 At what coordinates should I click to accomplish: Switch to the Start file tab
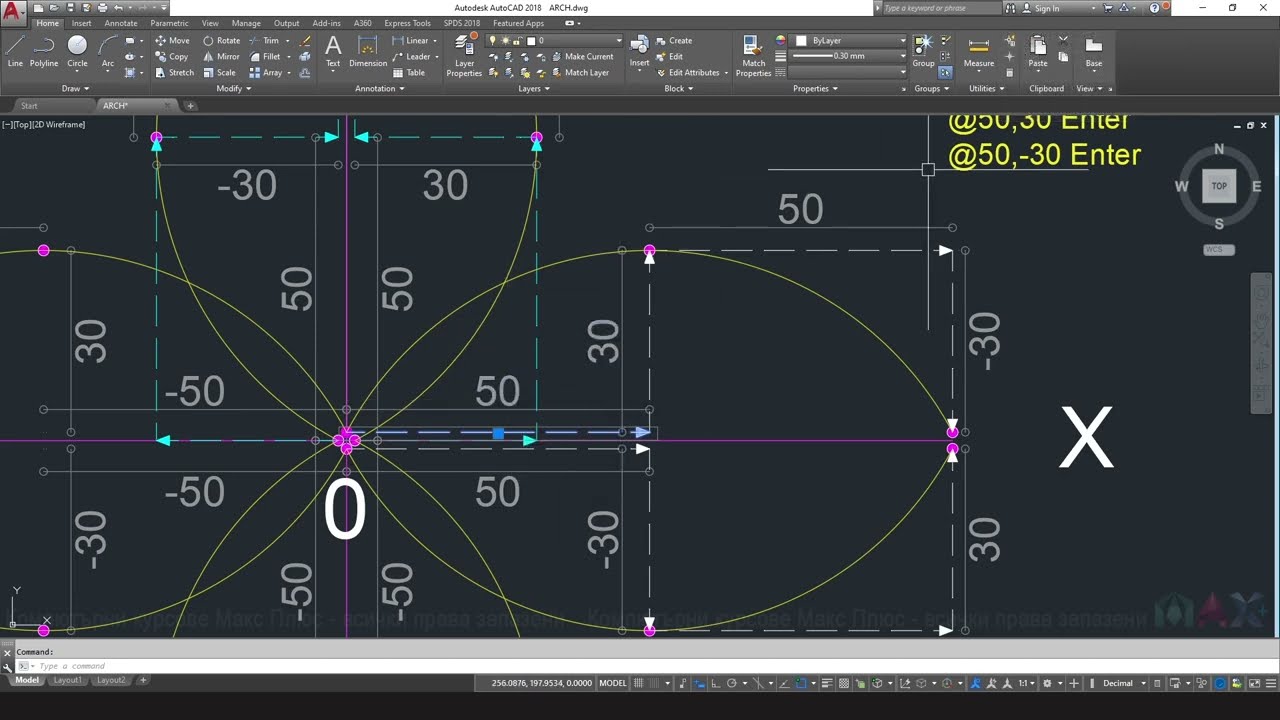click(29, 105)
